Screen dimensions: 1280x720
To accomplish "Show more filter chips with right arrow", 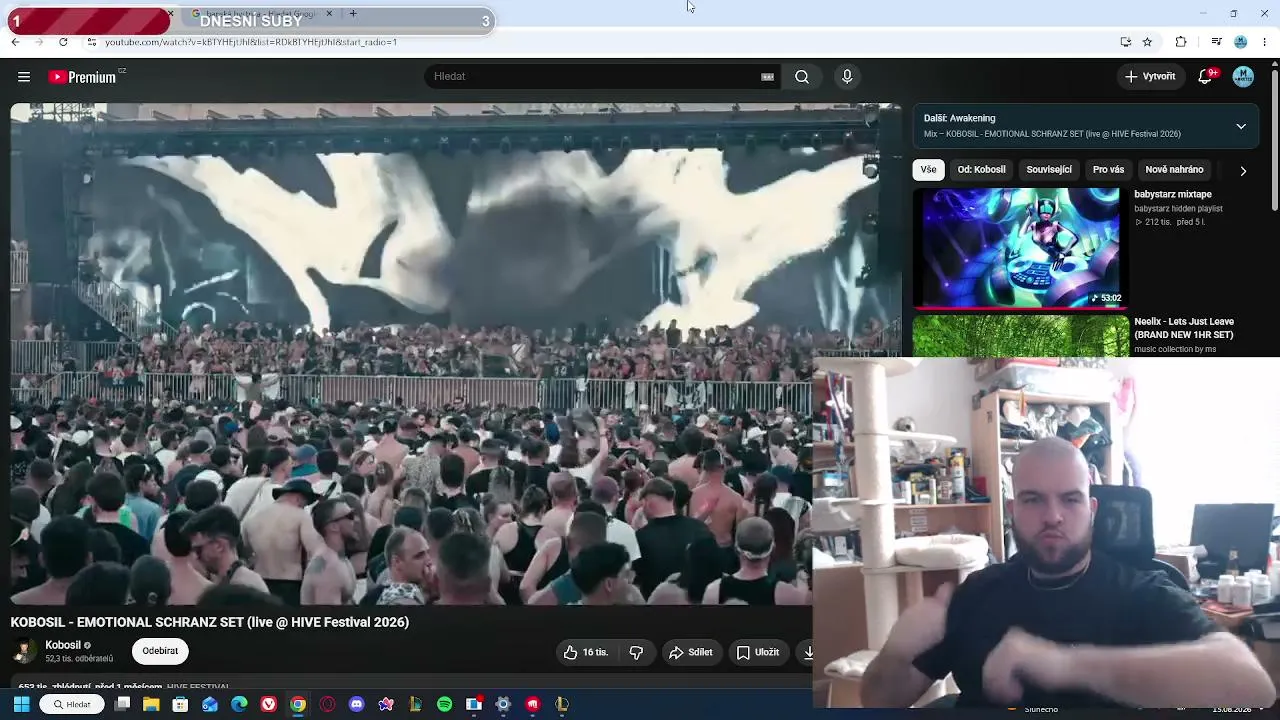I will click(1243, 171).
